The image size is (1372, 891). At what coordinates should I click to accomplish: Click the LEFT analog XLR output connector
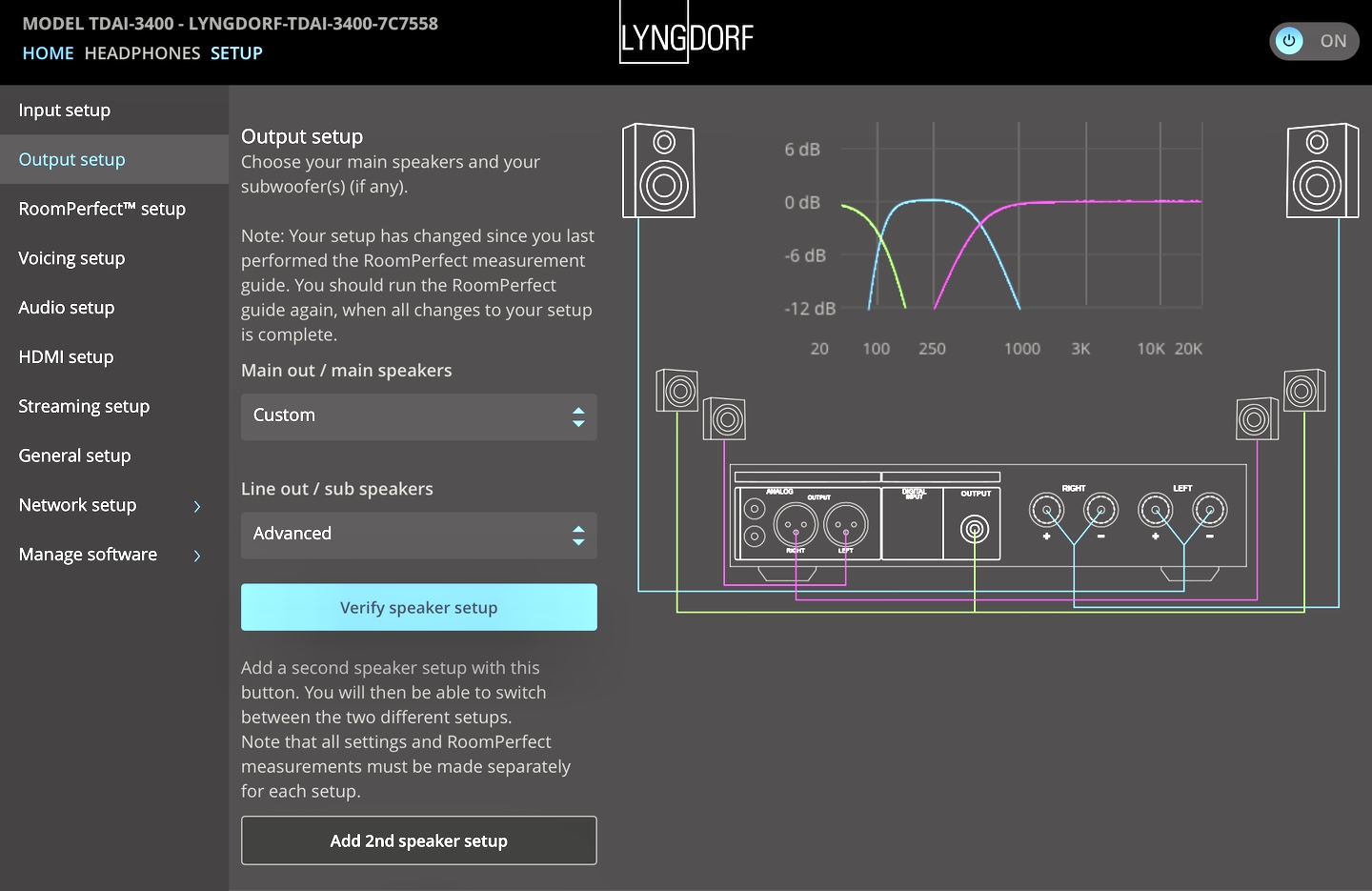pos(846,524)
